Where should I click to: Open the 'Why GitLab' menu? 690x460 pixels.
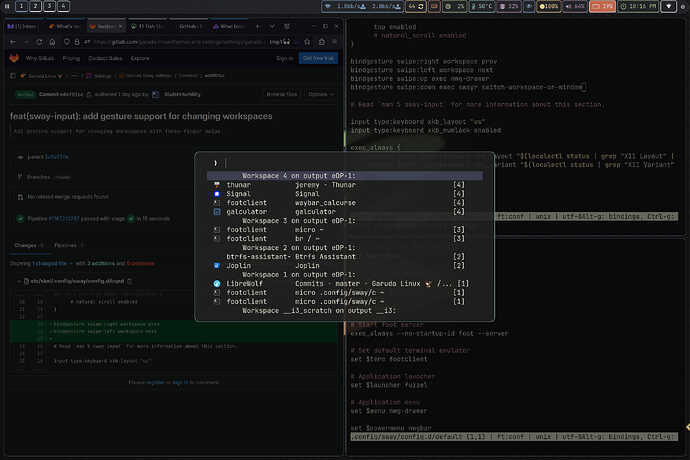click(x=39, y=58)
